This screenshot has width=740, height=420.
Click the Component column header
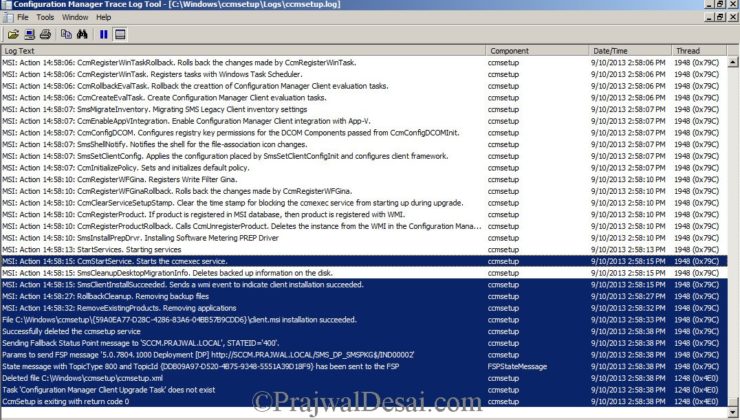point(537,51)
